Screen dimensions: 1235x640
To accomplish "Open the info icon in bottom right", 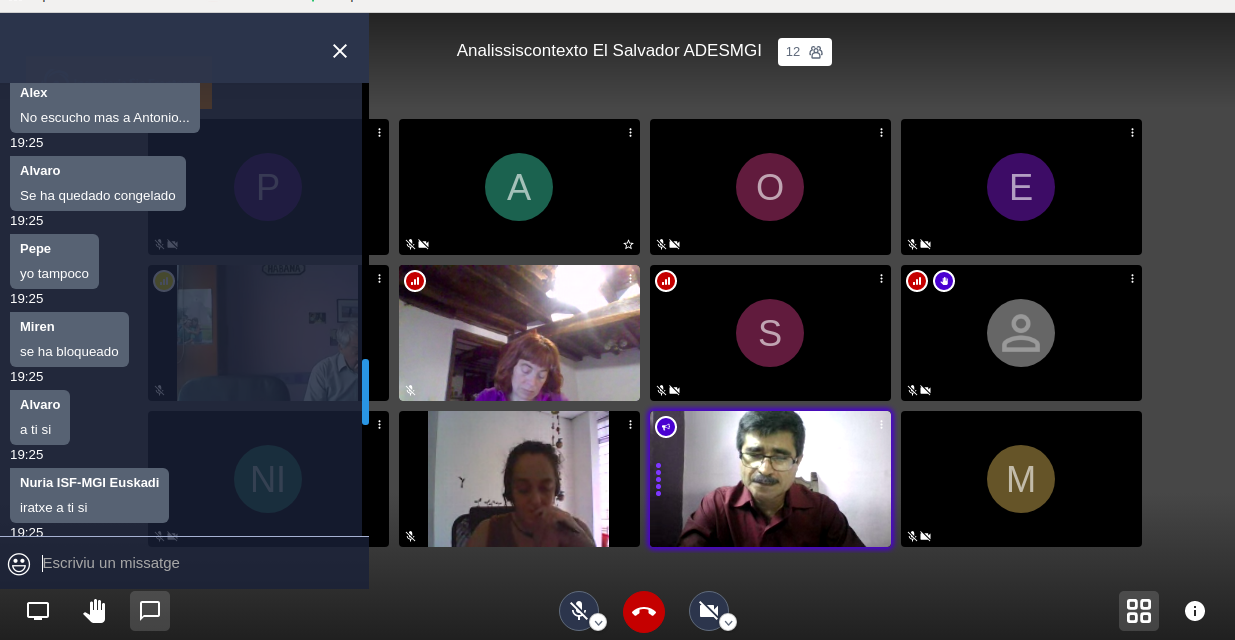I will [1194, 611].
